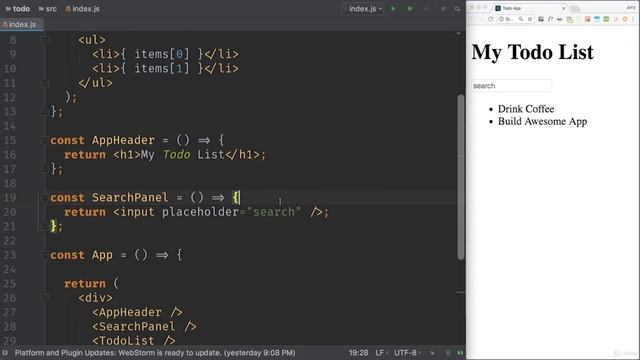Screen dimensions: 640x360
Task: Click the <SearchPanel /> tag on line 28
Action: (144, 327)
